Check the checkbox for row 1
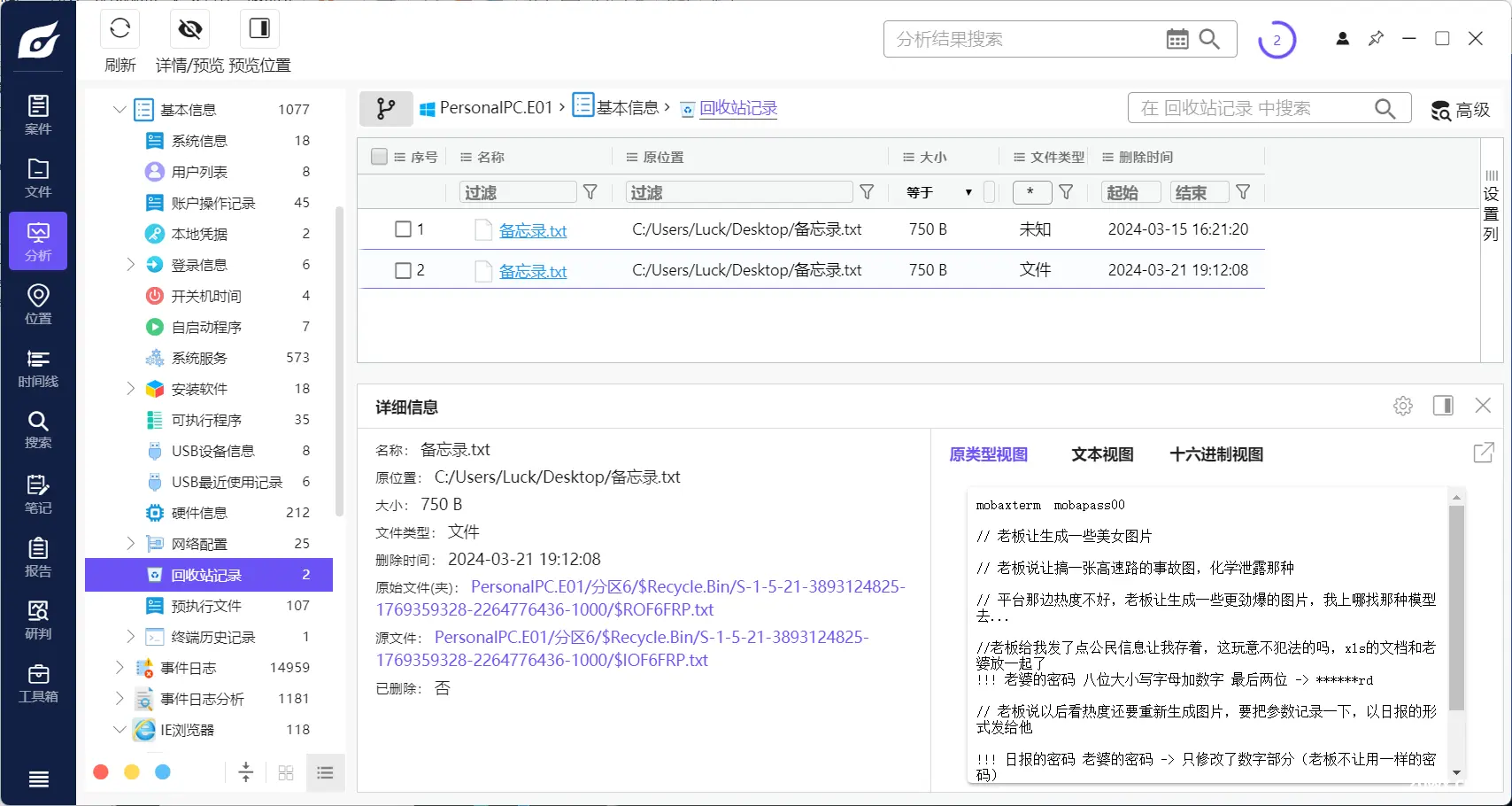 coord(403,229)
